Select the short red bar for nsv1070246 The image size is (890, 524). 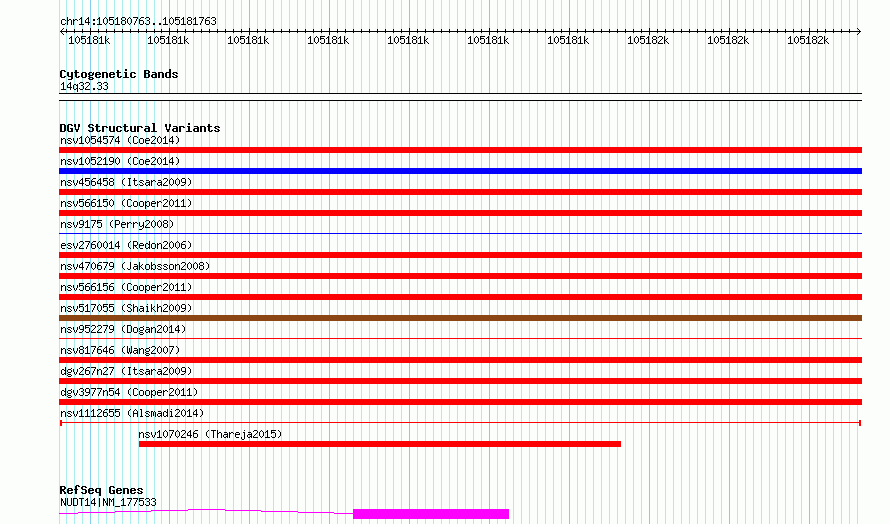[380, 444]
